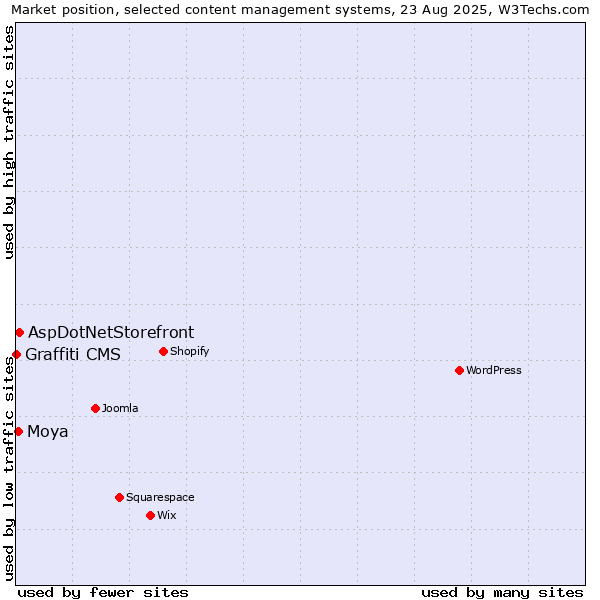
Task: Click the Wix label text
Action: (166, 515)
